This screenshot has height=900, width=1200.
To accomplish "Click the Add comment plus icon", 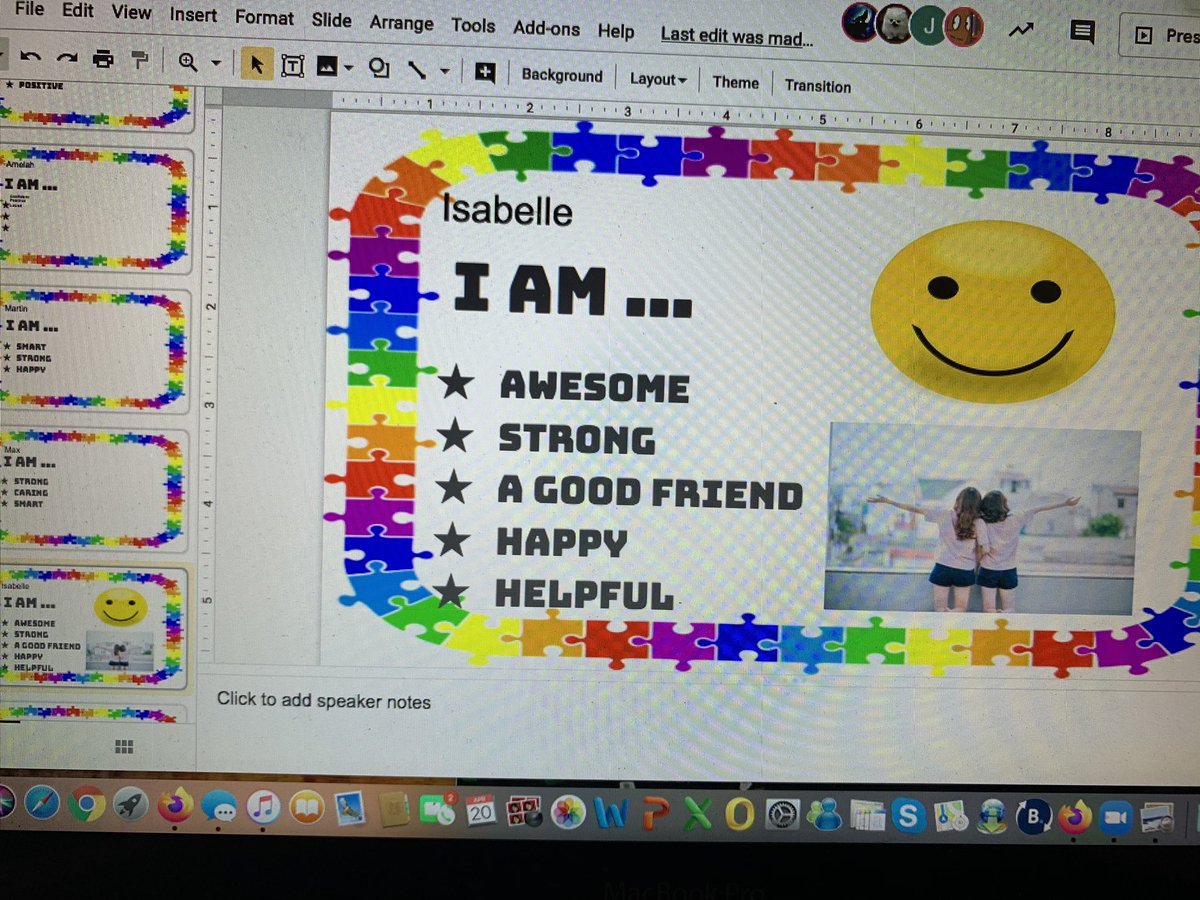I will 485,72.
